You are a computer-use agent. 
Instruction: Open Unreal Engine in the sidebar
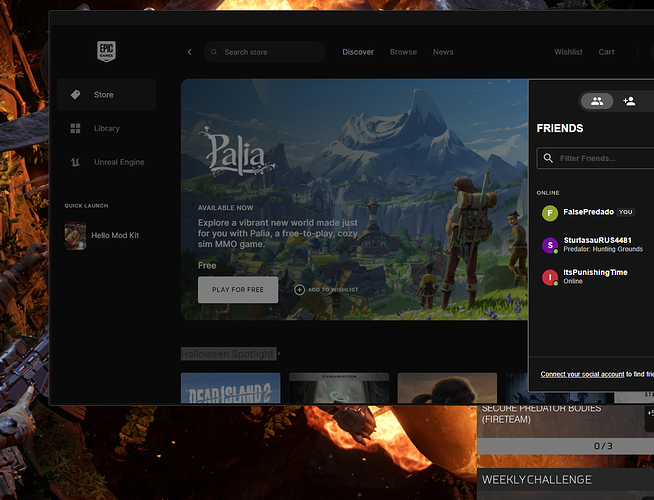click(x=106, y=162)
